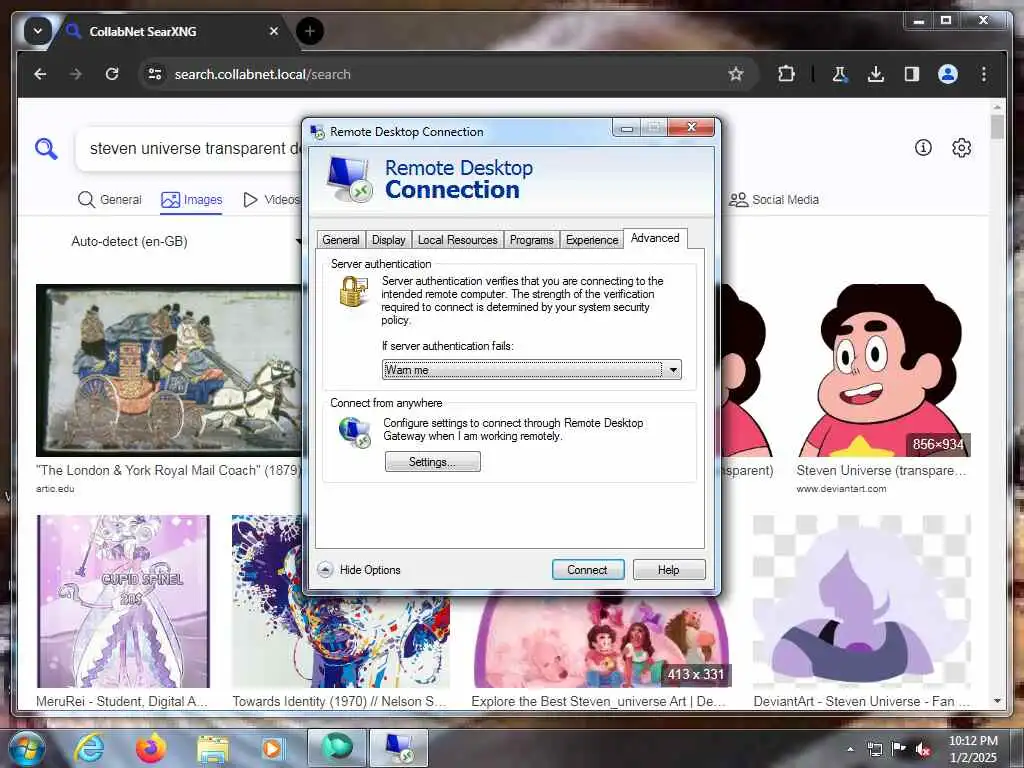Click the browser back arrow
Screen dimensions: 1024x768
[x=40, y=74]
